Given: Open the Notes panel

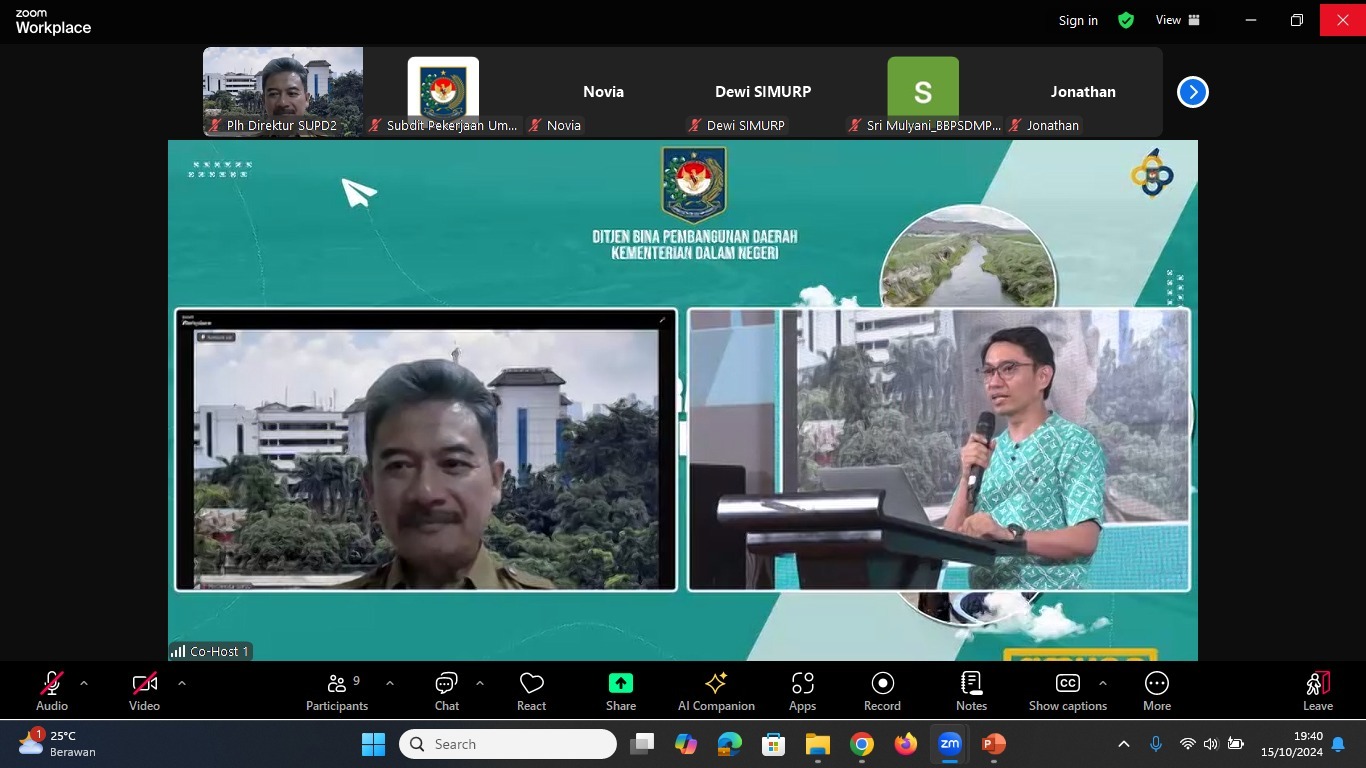Looking at the screenshot, I should [x=971, y=691].
